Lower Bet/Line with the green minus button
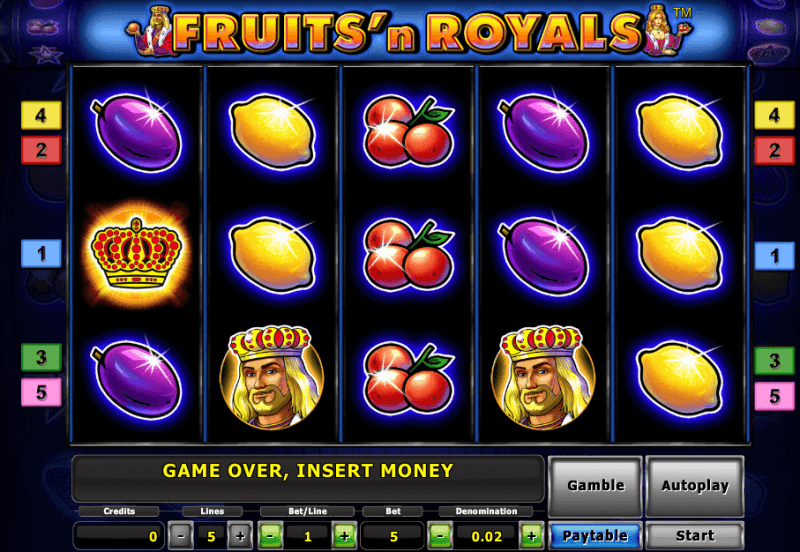Screen dimensions: 800x552 pos(270,536)
